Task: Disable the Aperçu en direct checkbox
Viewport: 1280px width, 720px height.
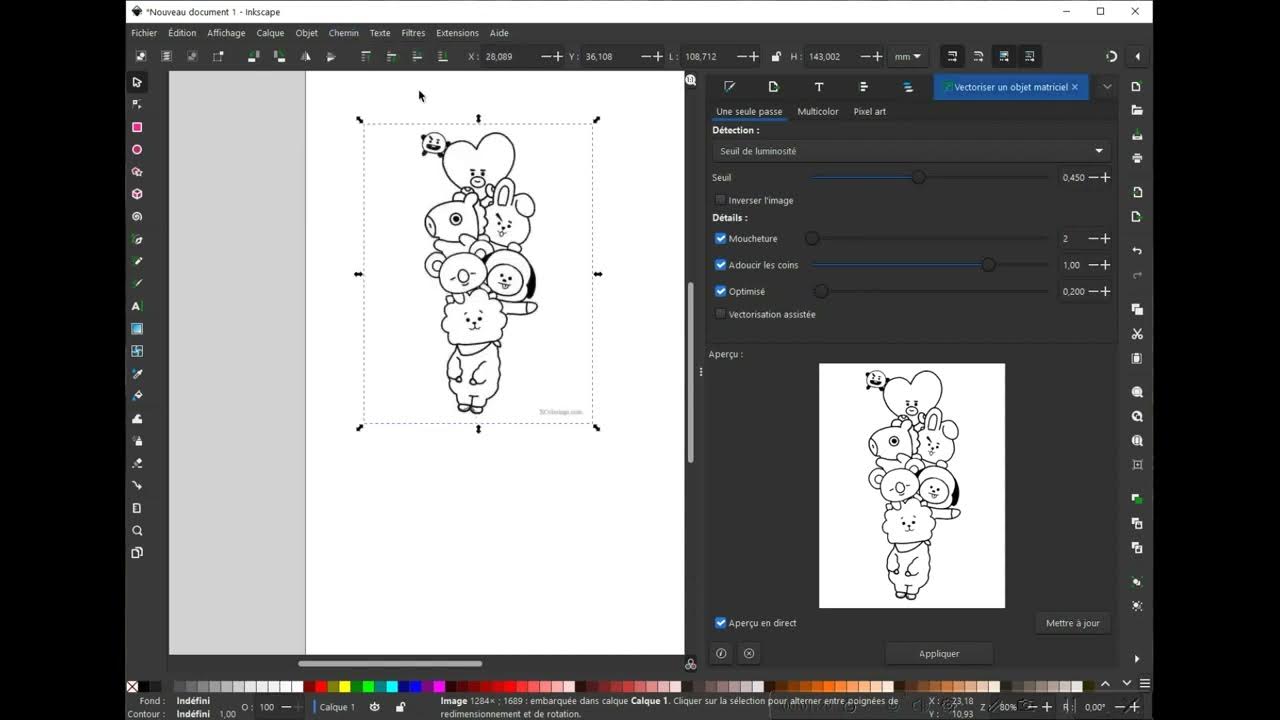Action: pos(720,623)
